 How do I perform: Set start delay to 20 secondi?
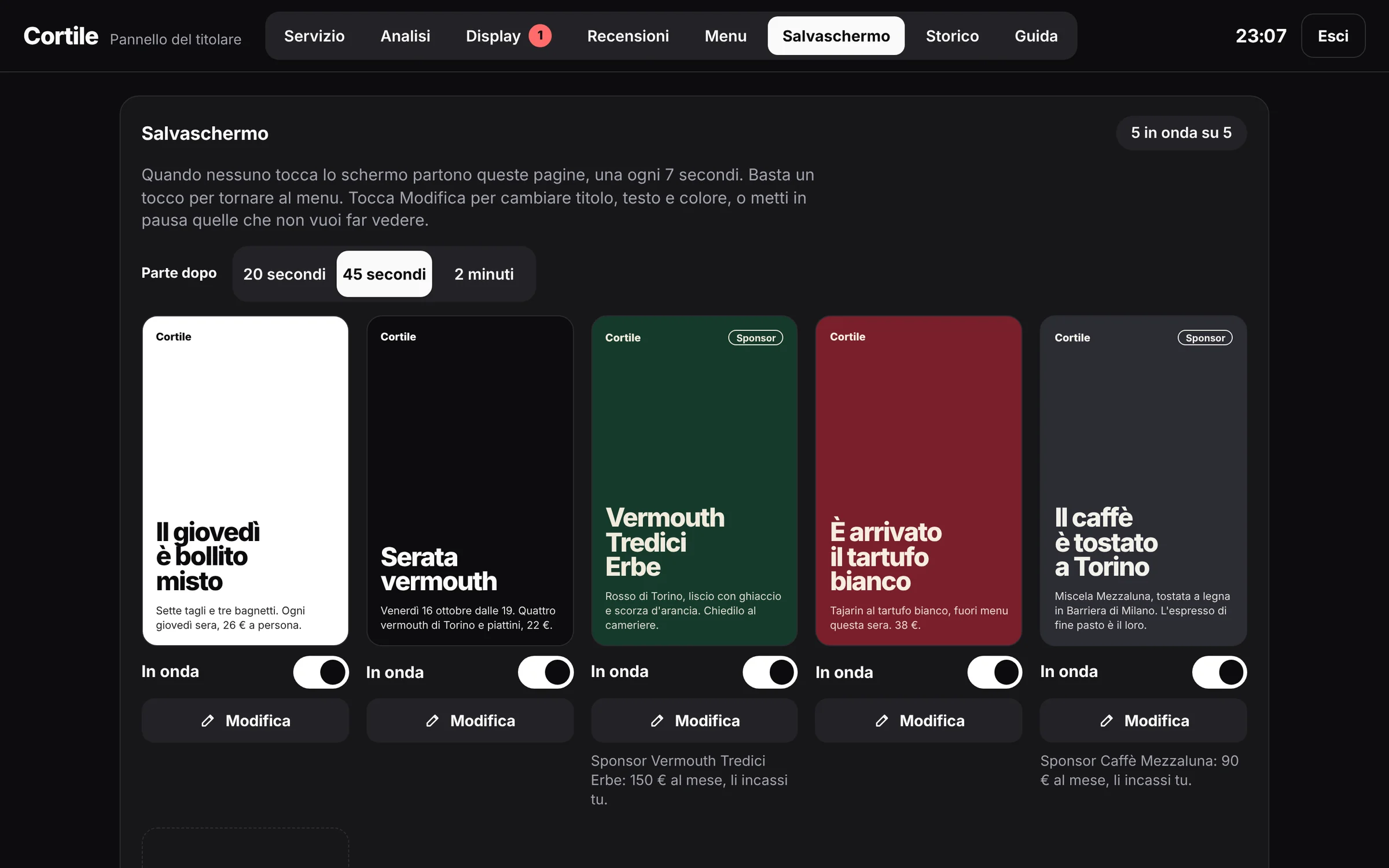point(284,274)
